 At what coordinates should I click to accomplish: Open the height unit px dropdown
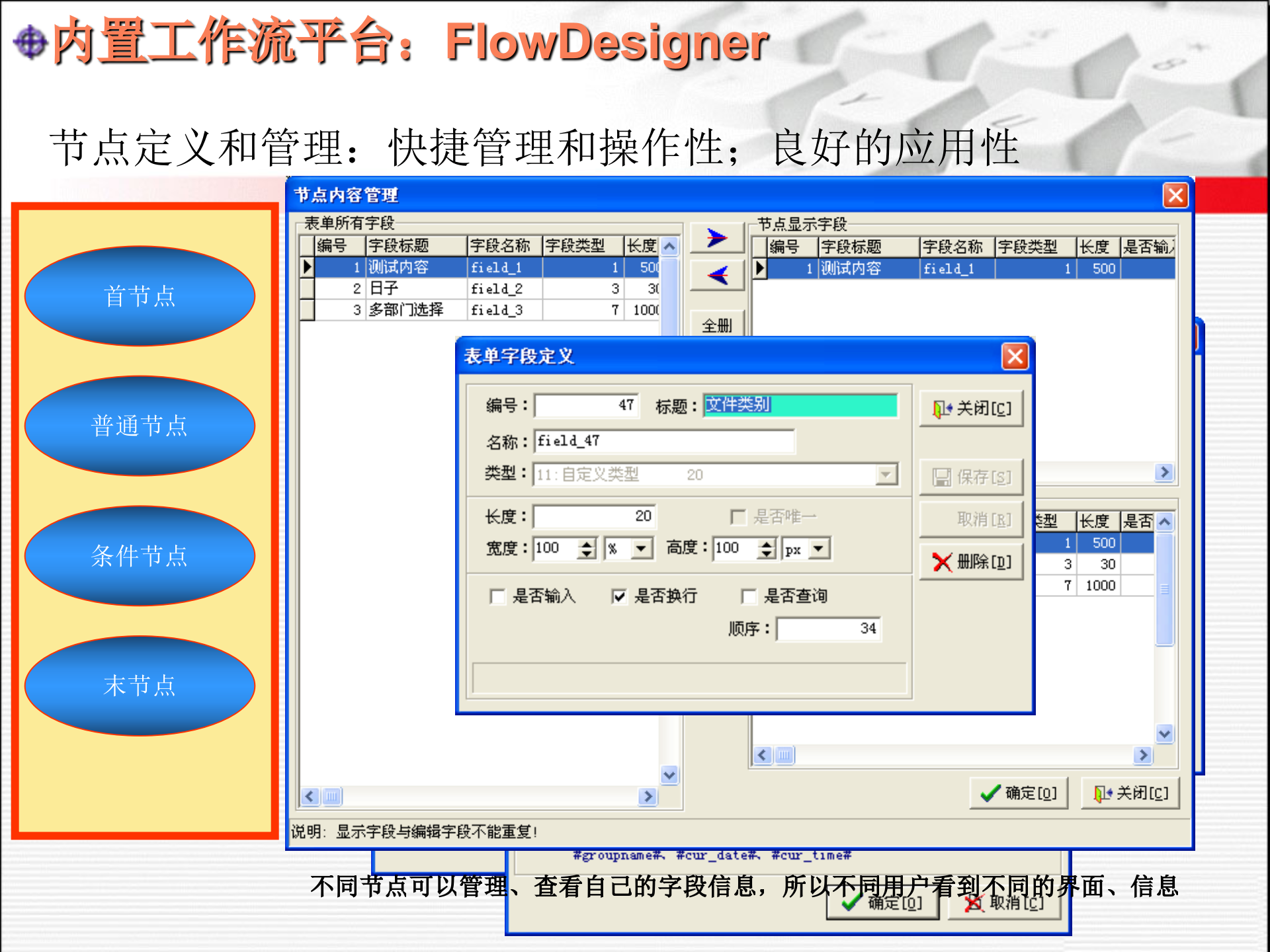point(820,548)
